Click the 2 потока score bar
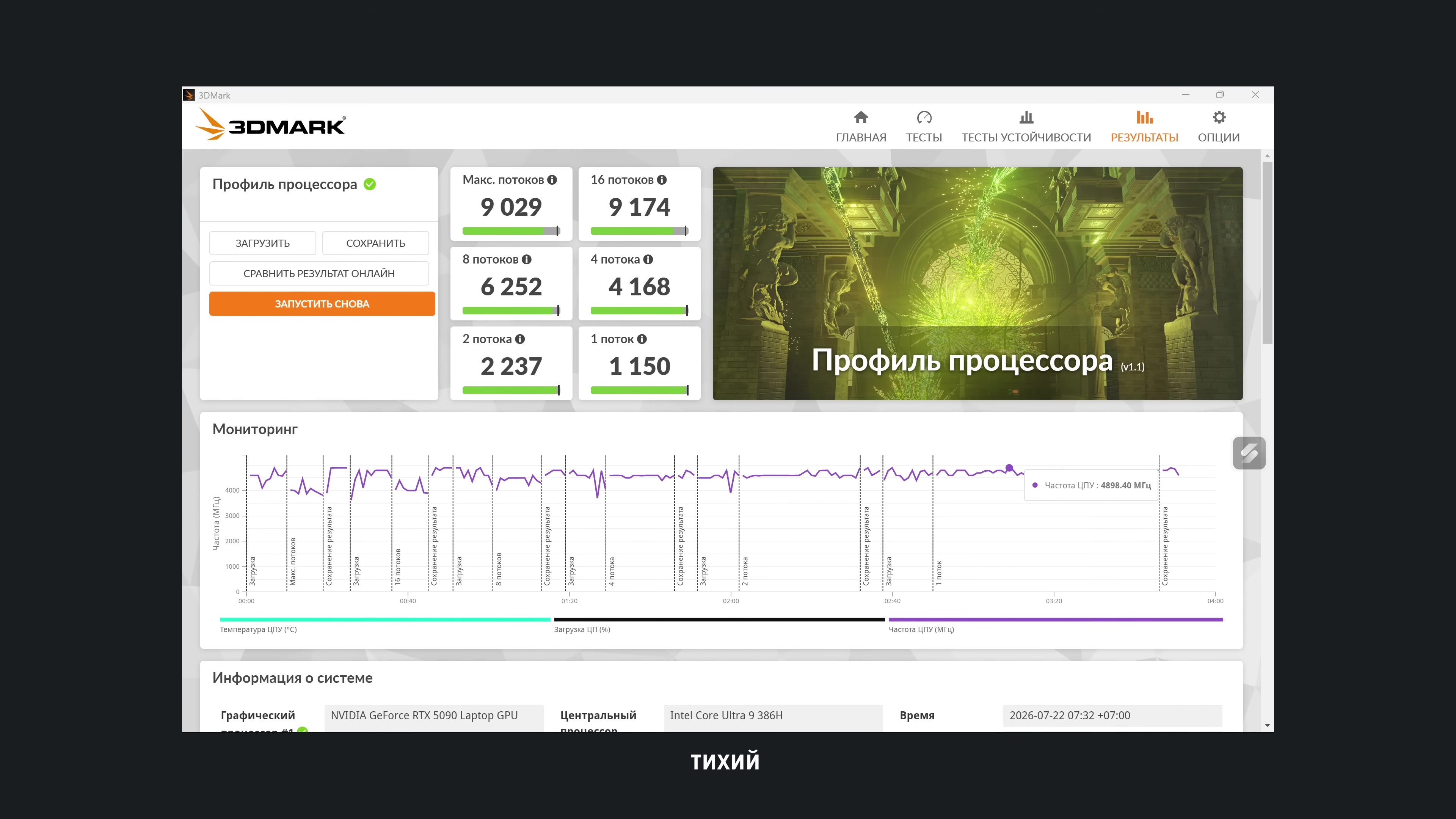 tap(511, 390)
